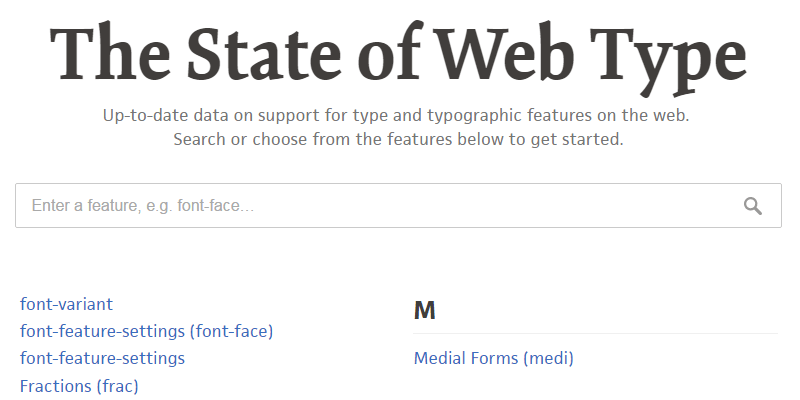
Task: Click the (medi) abbreviation in Medial Forms
Action: (548, 358)
